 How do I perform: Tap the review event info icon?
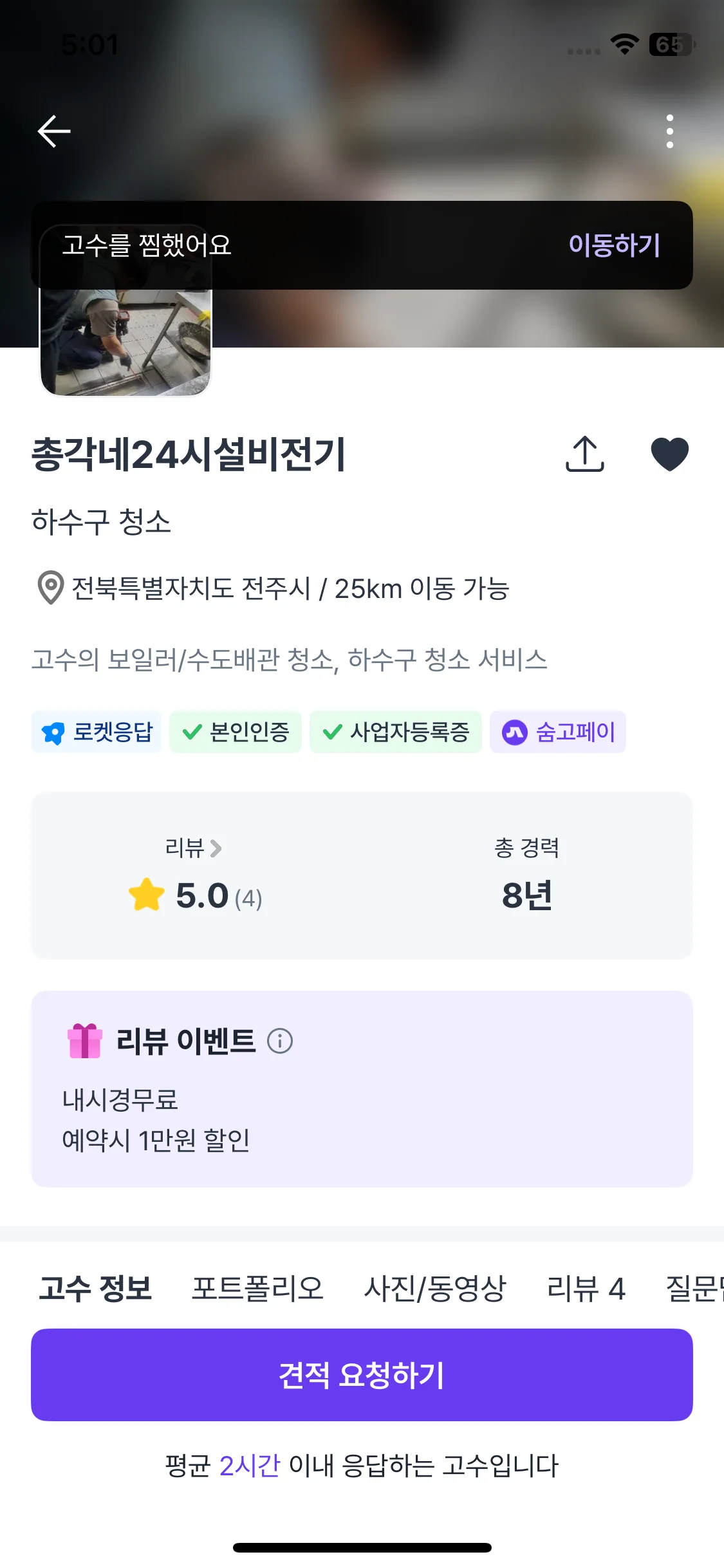click(x=280, y=1041)
